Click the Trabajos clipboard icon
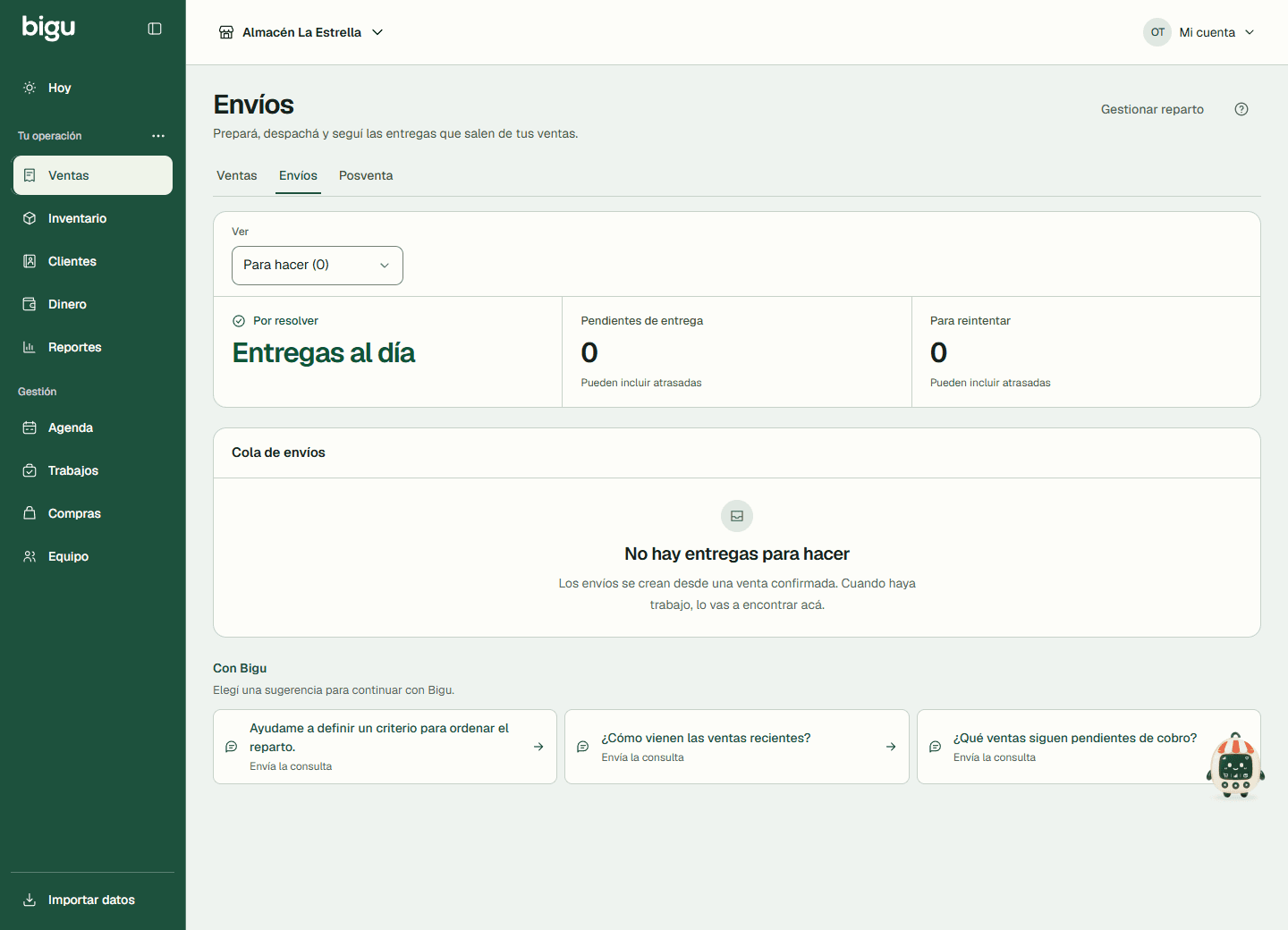 tap(30, 470)
